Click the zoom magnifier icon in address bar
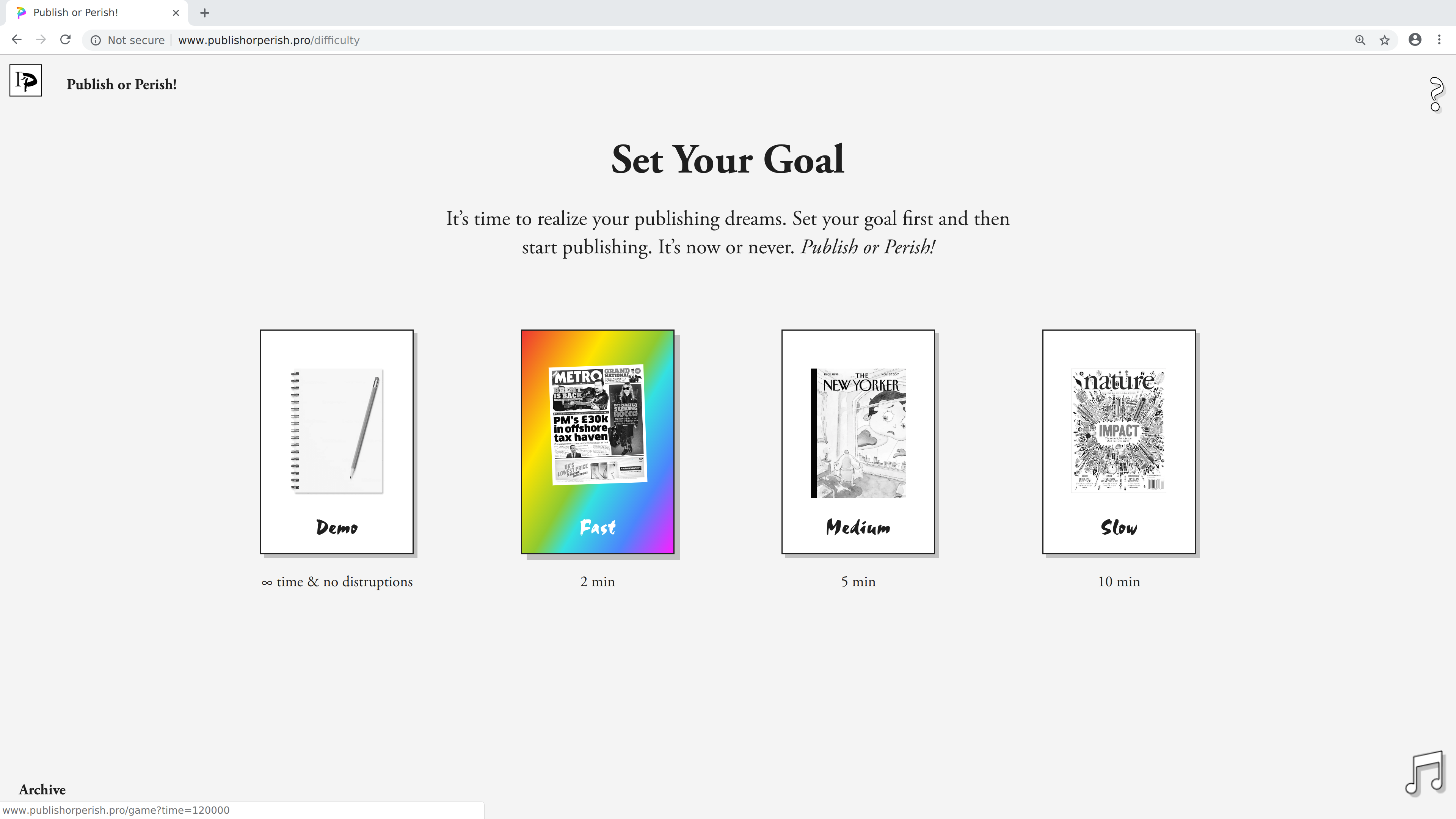Screen dimensions: 1456x819 1360,40
